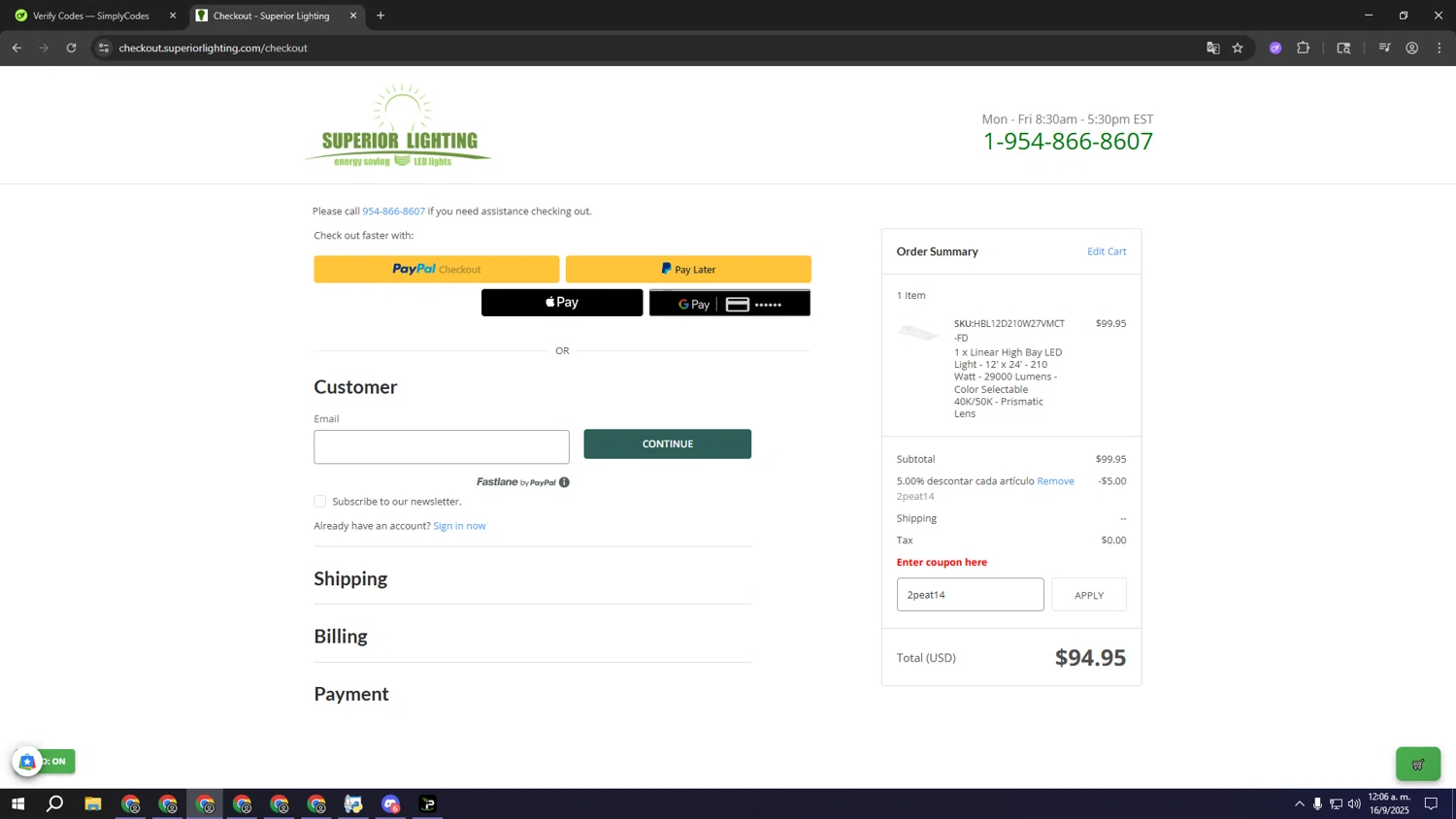The width and height of the screenshot is (1456, 819).
Task: Click the browser back arrow
Action: click(x=17, y=48)
